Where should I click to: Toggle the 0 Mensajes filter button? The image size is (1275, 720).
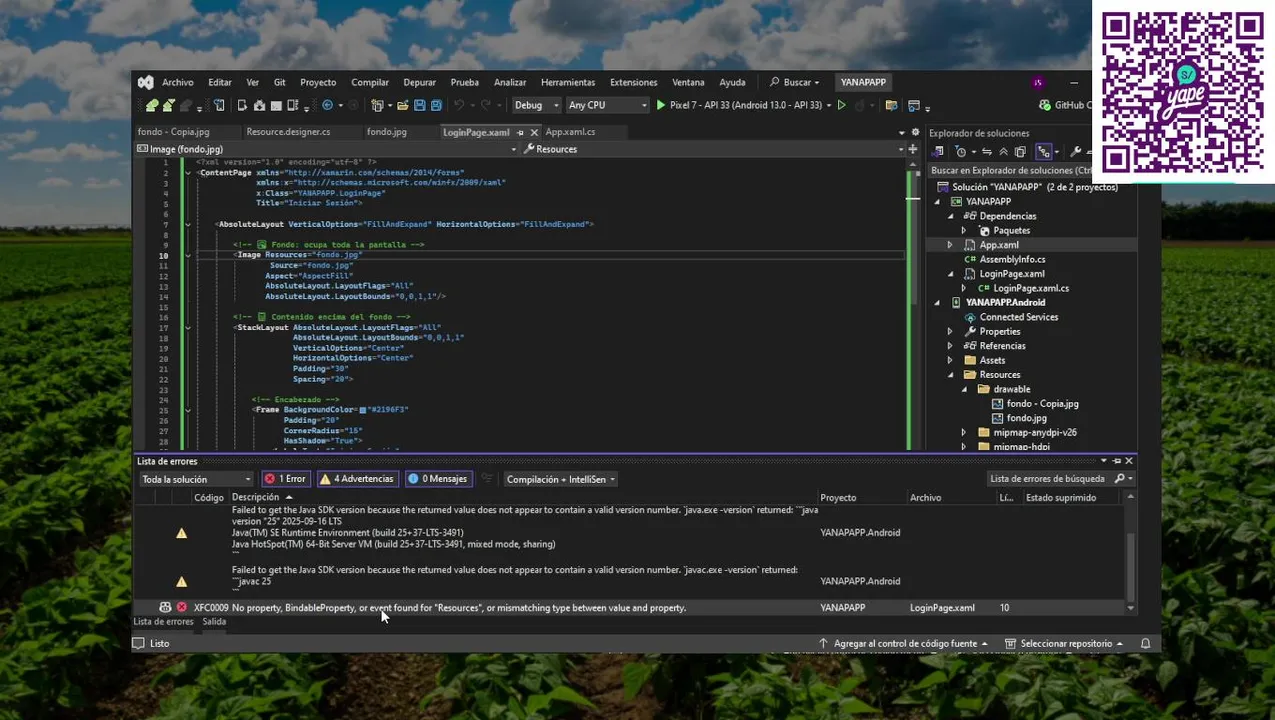[x=437, y=479]
